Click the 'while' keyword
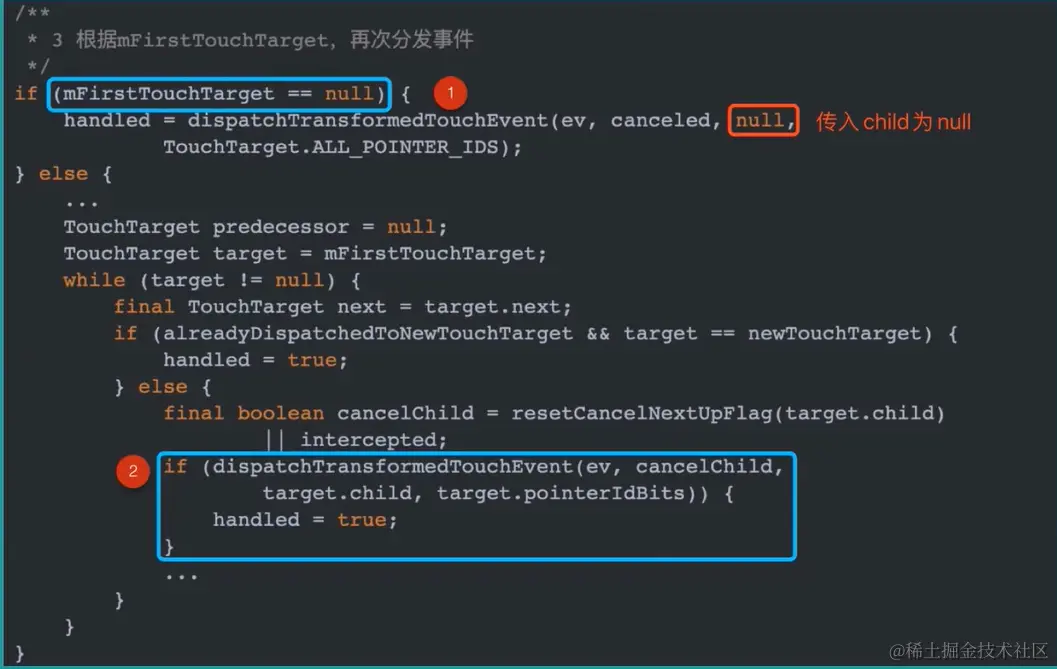 tap(94, 280)
